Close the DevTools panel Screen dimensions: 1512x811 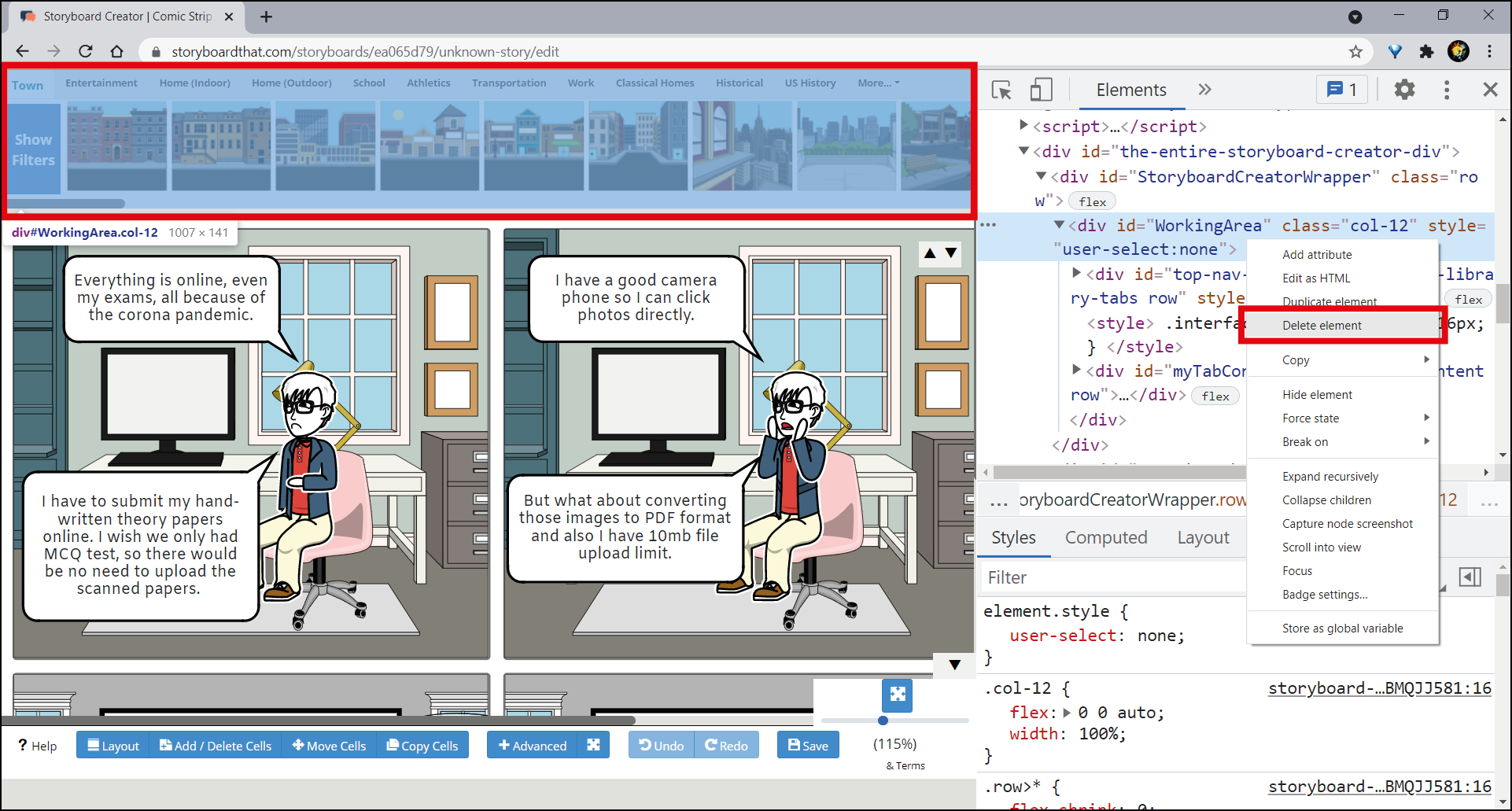click(1490, 90)
